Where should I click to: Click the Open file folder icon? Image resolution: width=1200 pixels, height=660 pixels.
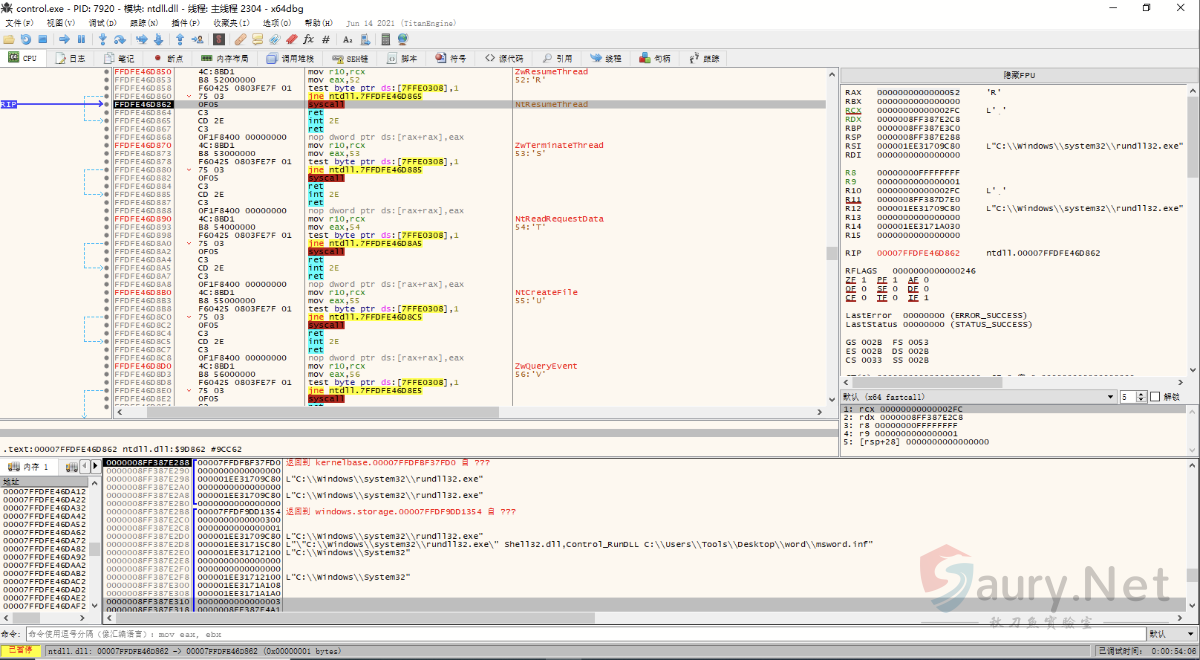click(x=9, y=39)
